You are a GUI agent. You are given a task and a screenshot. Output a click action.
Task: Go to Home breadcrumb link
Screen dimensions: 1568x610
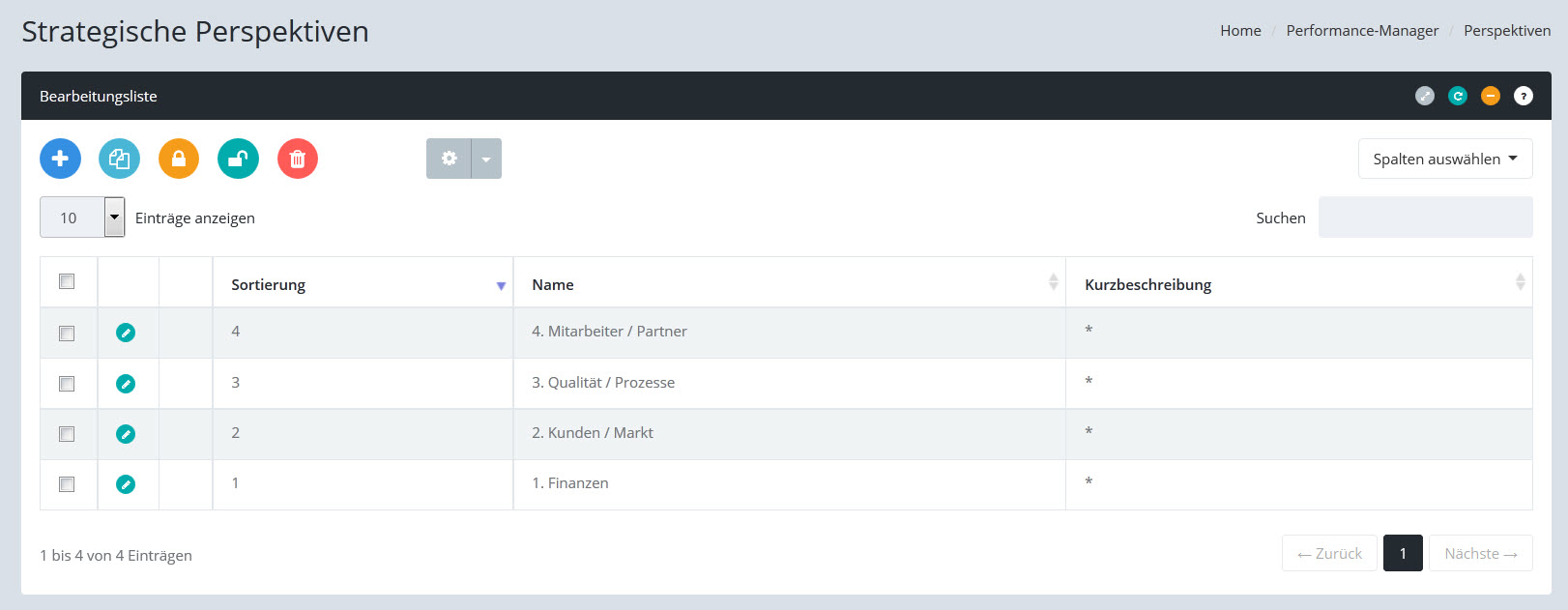(1240, 31)
